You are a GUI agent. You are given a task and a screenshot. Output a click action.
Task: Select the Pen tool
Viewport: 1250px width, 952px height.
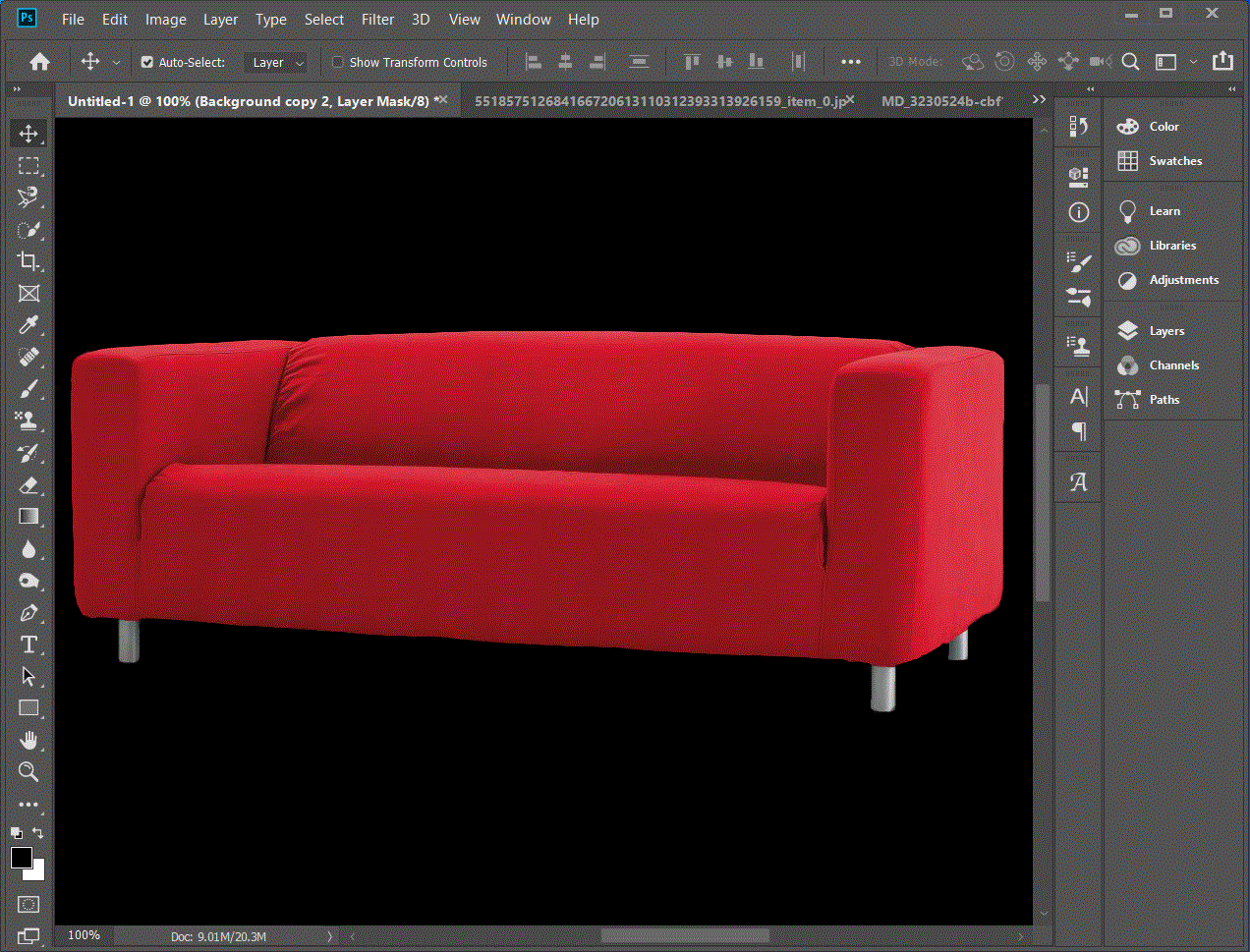[x=28, y=613]
